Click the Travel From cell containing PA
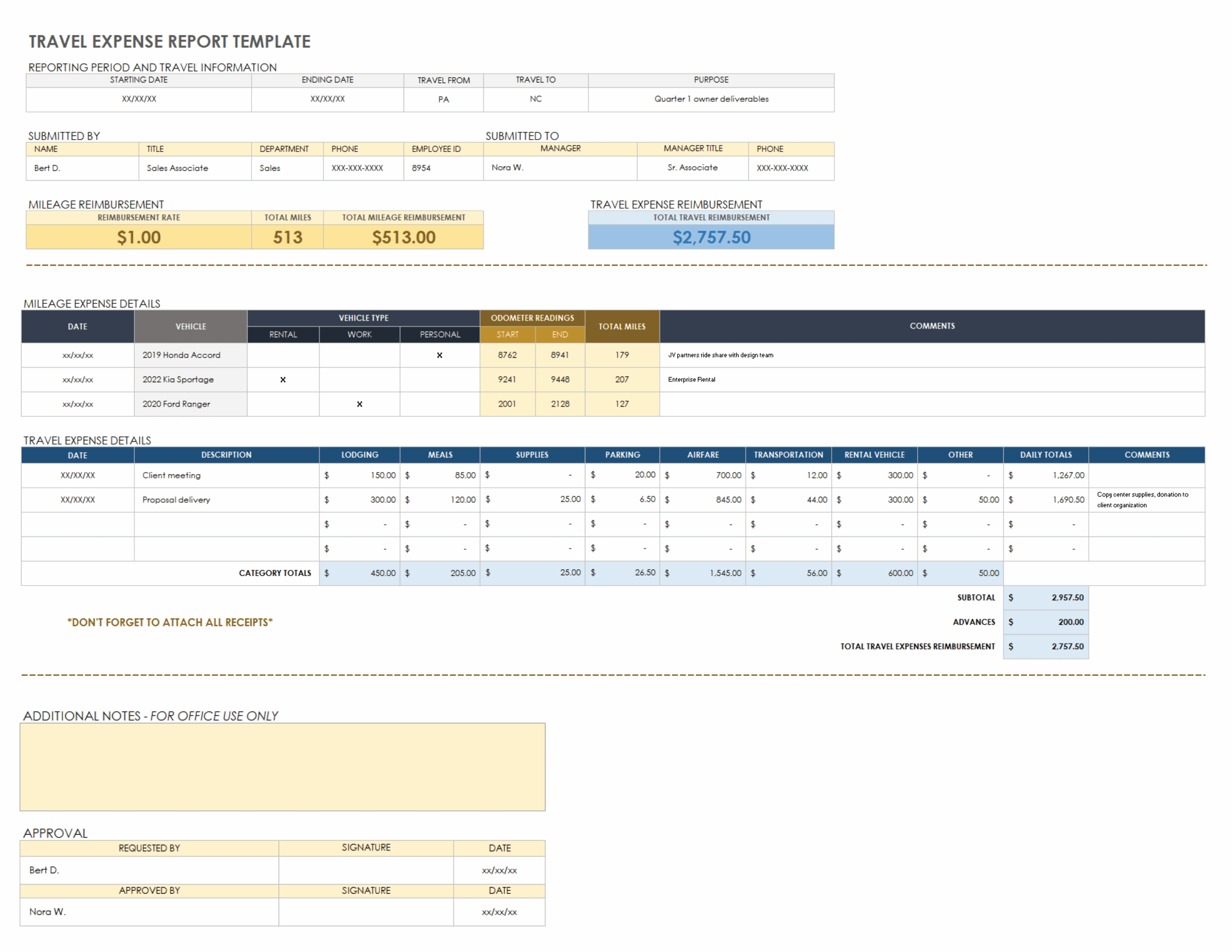 443,99
